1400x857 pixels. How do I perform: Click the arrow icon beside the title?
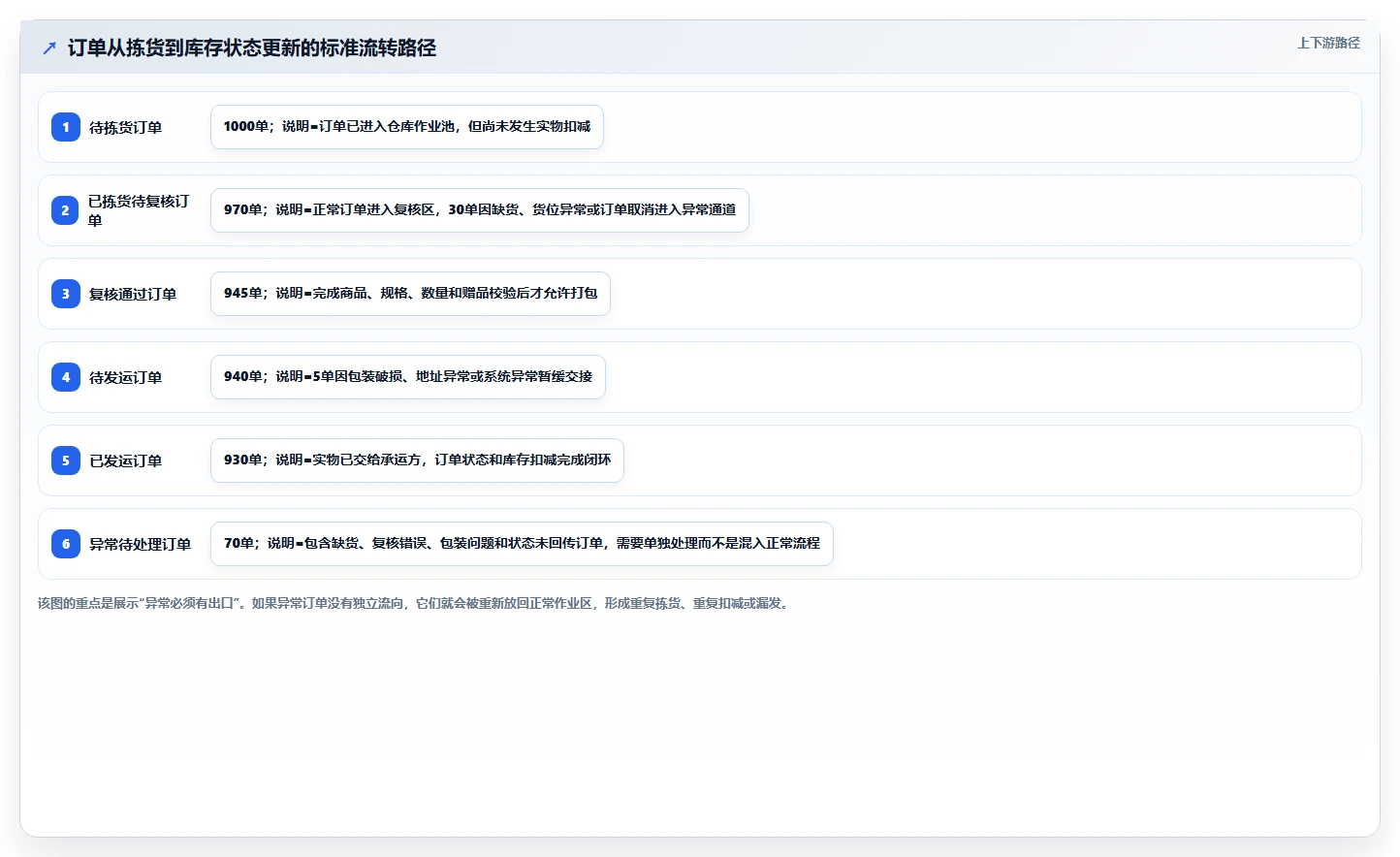point(49,48)
